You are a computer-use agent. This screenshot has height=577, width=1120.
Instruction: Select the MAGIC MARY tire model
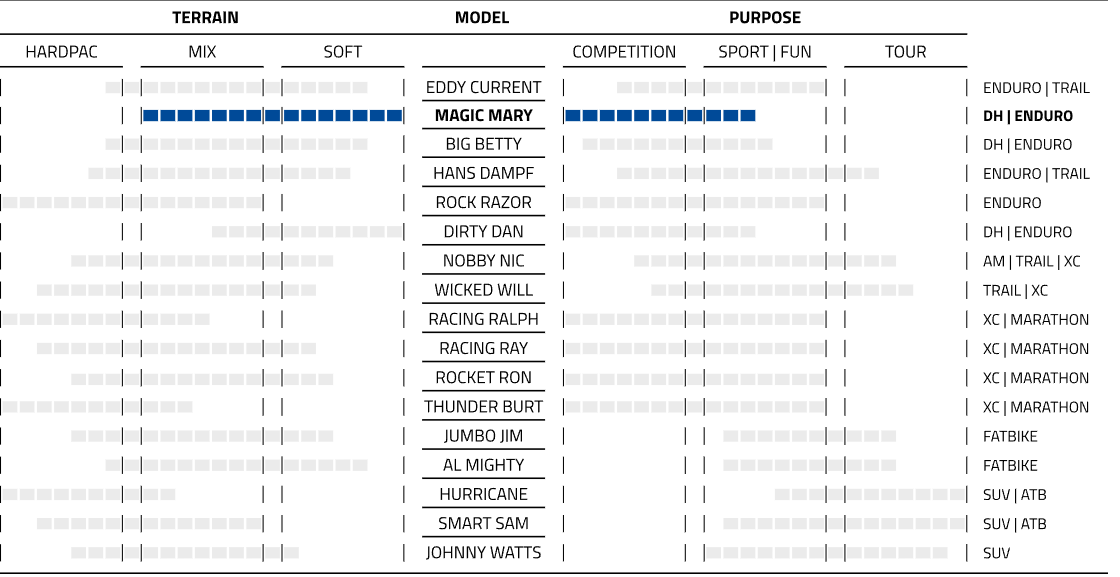[x=483, y=116]
